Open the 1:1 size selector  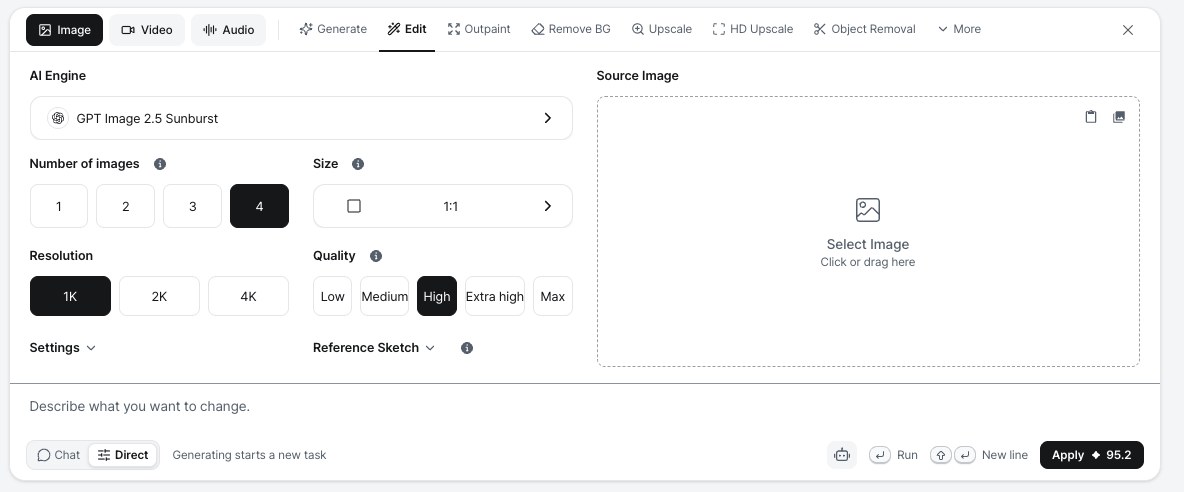click(x=442, y=206)
